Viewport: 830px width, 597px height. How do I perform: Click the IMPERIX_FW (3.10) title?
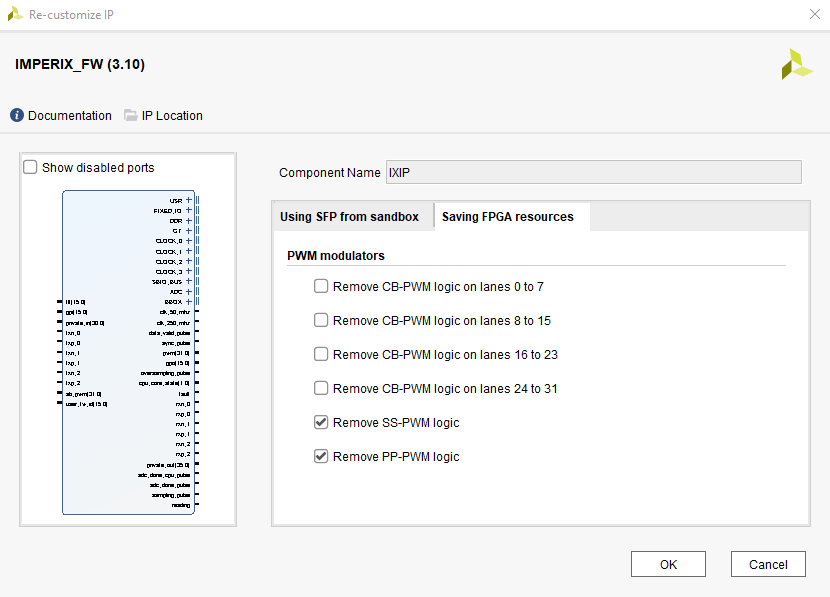(80, 64)
